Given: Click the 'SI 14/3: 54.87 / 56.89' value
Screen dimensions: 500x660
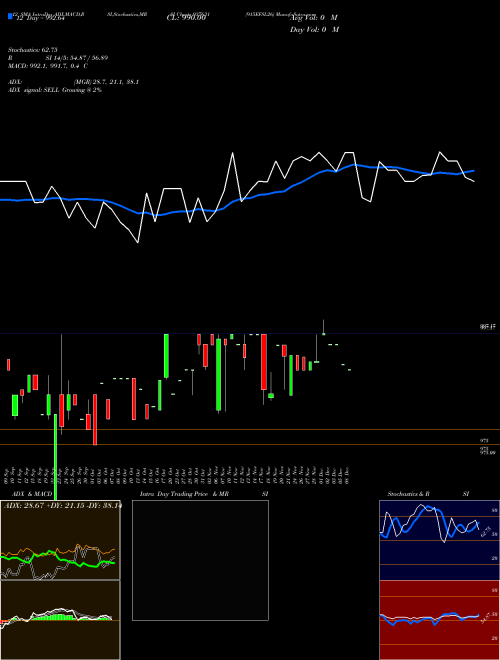Looking at the screenshot, I should pyautogui.click(x=77, y=58).
